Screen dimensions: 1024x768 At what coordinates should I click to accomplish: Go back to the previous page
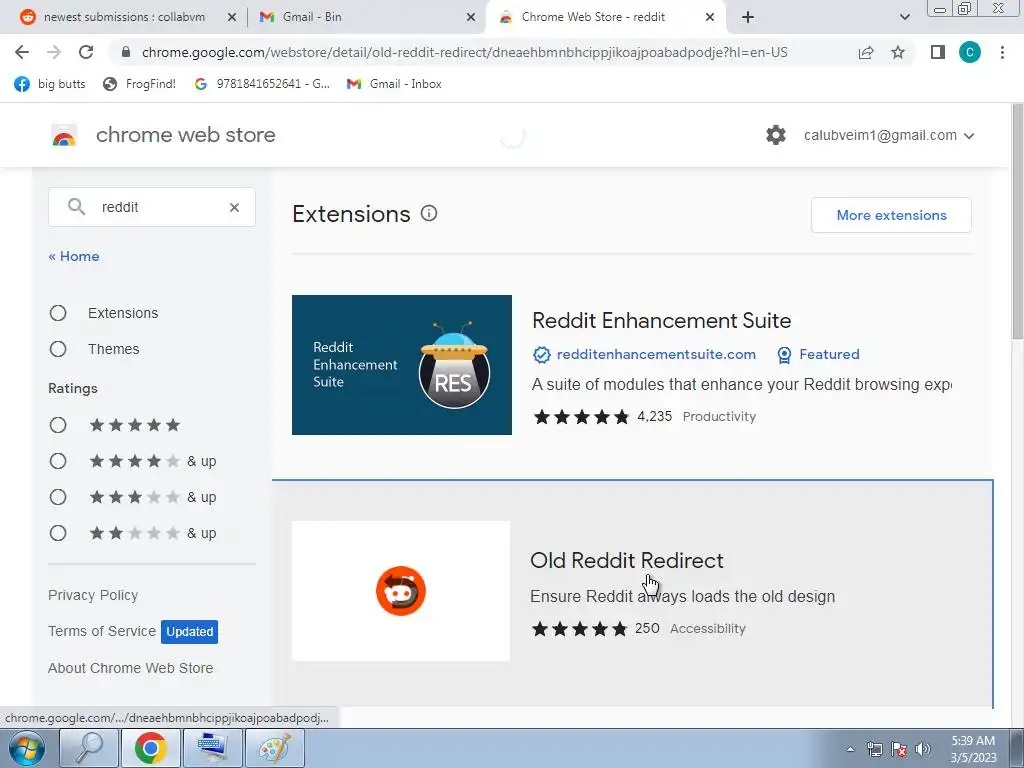22,52
